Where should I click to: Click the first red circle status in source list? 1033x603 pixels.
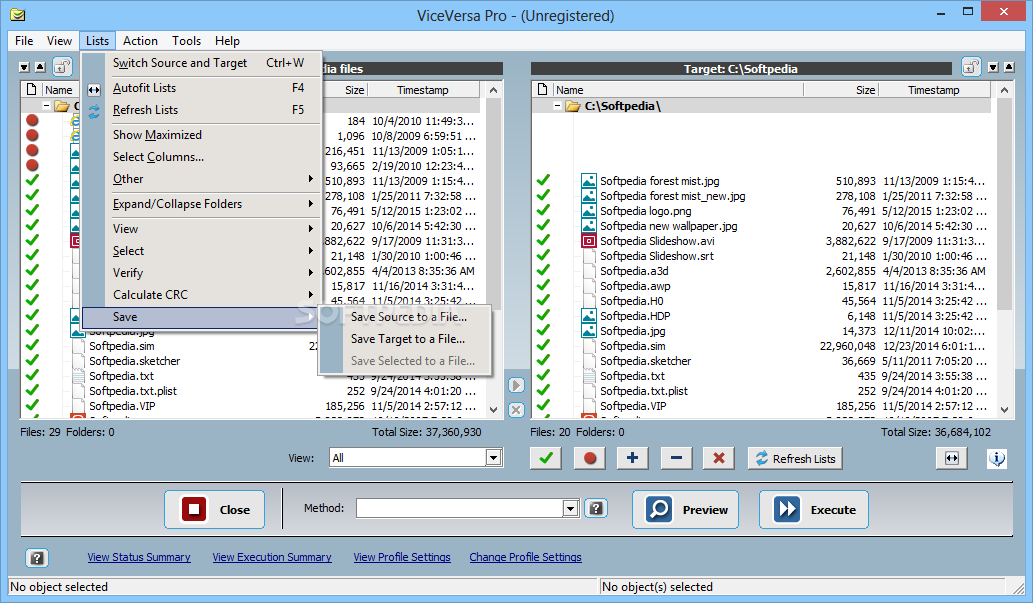[32, 121]
